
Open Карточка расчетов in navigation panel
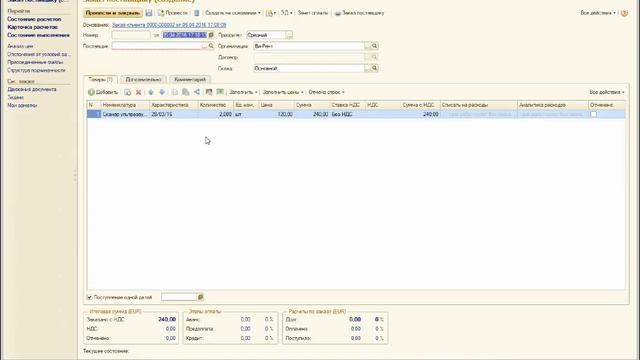click(x=33, y=27)
